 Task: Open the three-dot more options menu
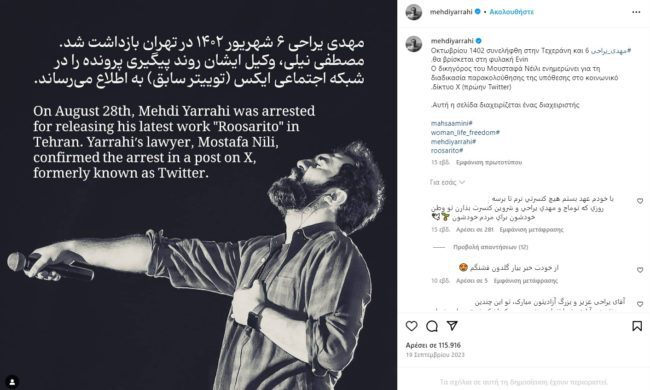tap(636, 12)
